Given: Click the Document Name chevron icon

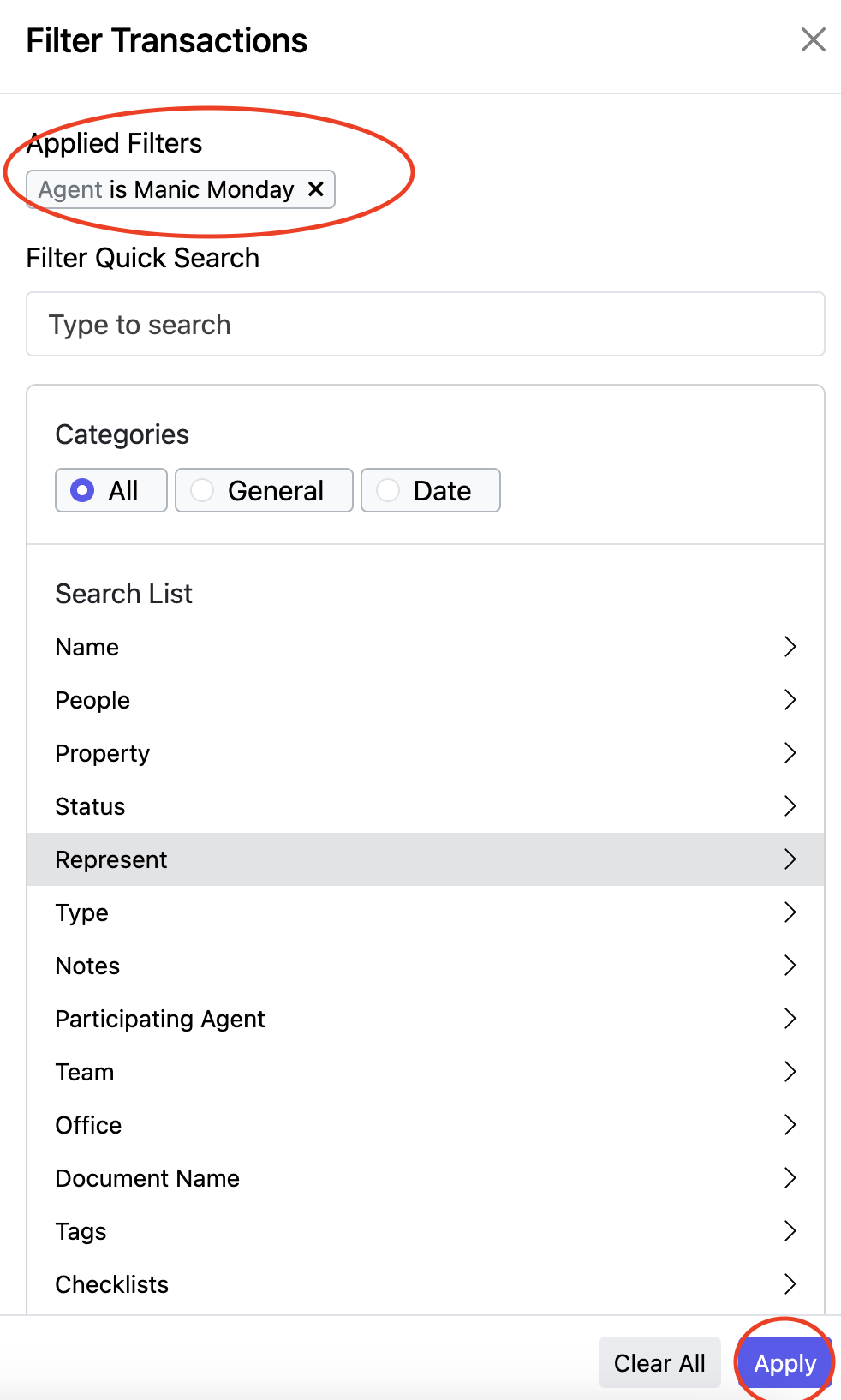Looking at the screenshot, I should [x=790, y=1178].
